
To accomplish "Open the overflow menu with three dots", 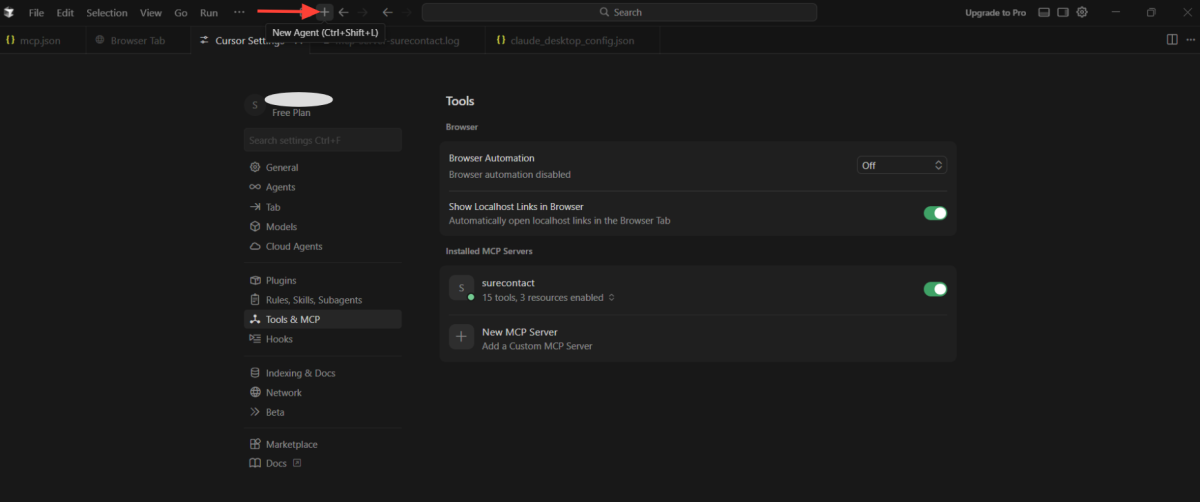I will (239, 12).
